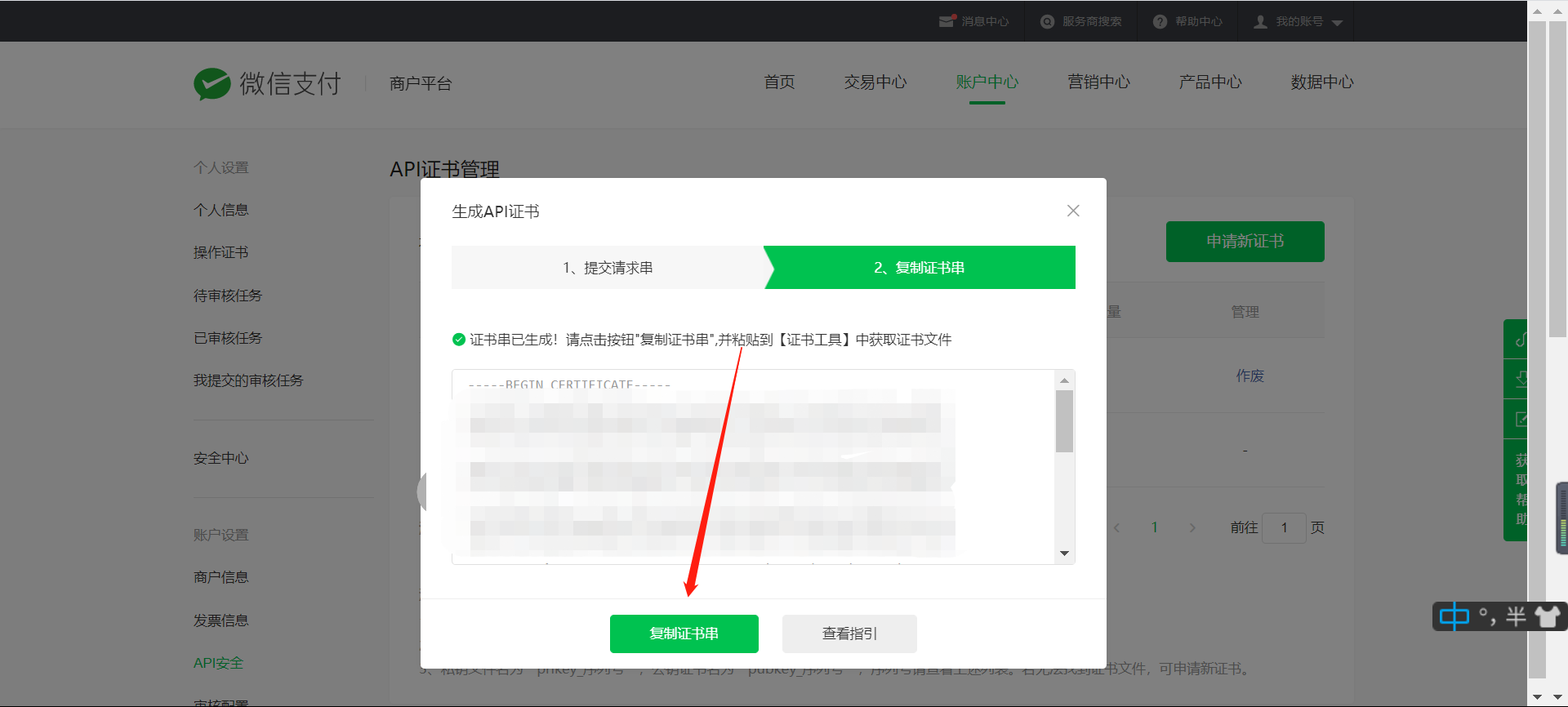Viewport: 1568px width, 707px height.
Task: Click the 申请新证书 button
Action: [1245, 242]
